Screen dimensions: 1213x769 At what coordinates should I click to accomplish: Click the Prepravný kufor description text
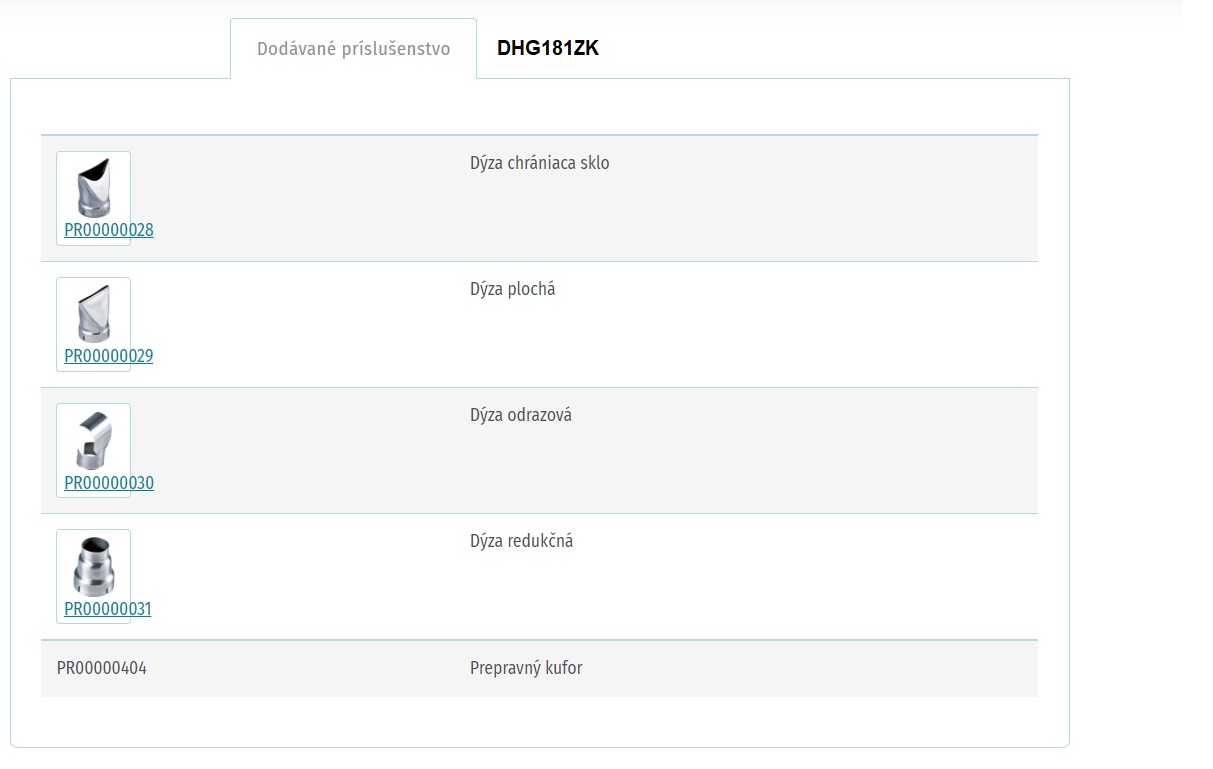(526, 668)
